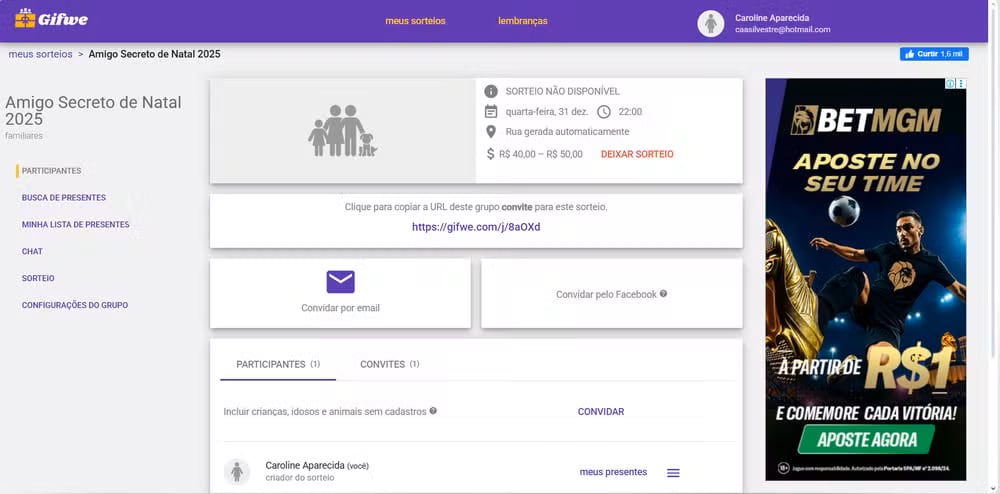This screenshot has width=1000, height=494.
Task: Click the CONVIDAR button
Action: (x=601, y=412)
